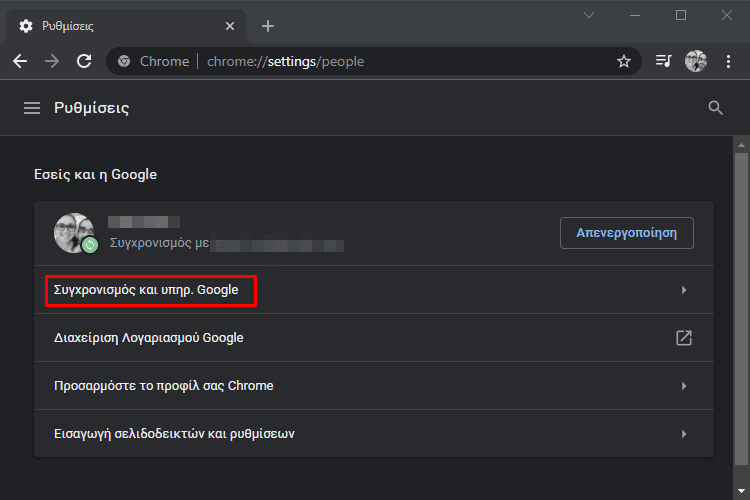Expand arrow for Προσαρμόστε το προφίλ row
The width and height of the screenshot is (750, 500).
[684, 386]
